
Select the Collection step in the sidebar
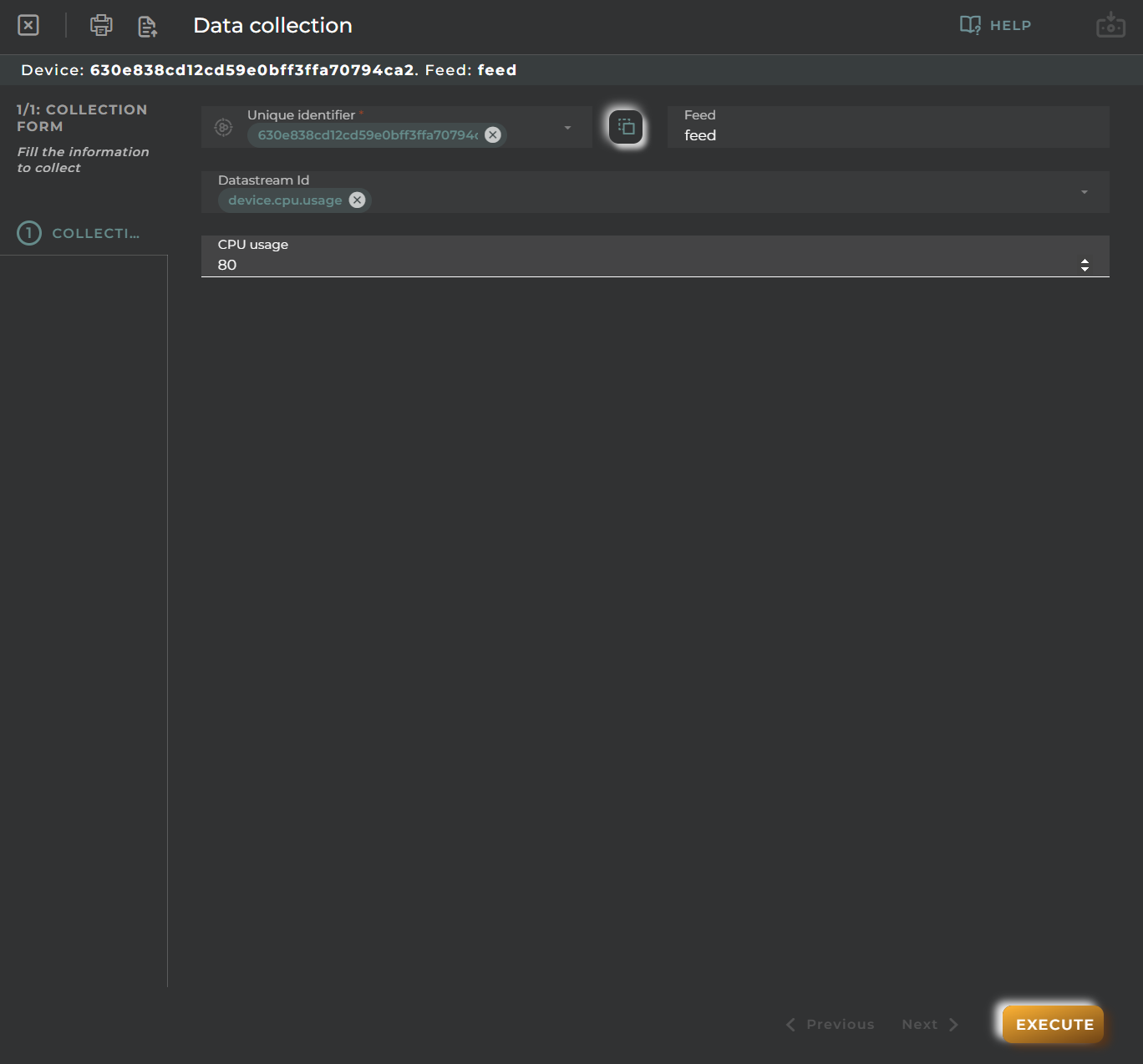(79, 233)
